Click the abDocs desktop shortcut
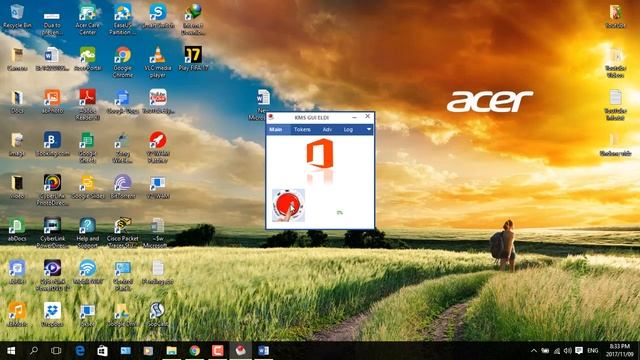The image size is (640, 360). point(17,229)
